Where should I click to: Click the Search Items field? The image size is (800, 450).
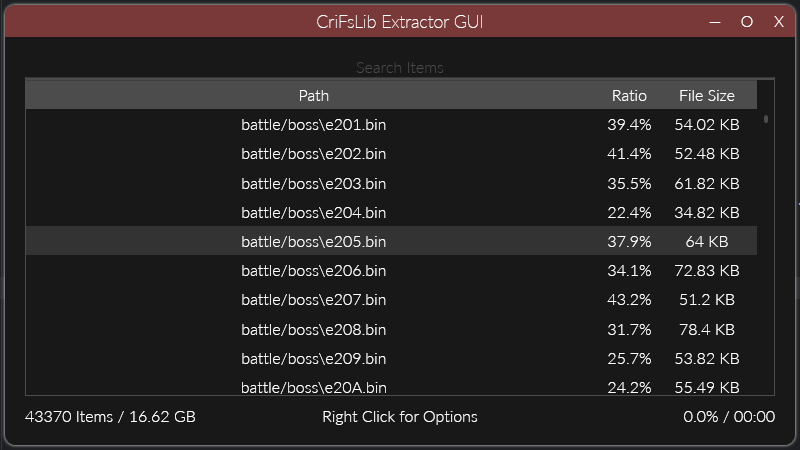coord(400,68)
